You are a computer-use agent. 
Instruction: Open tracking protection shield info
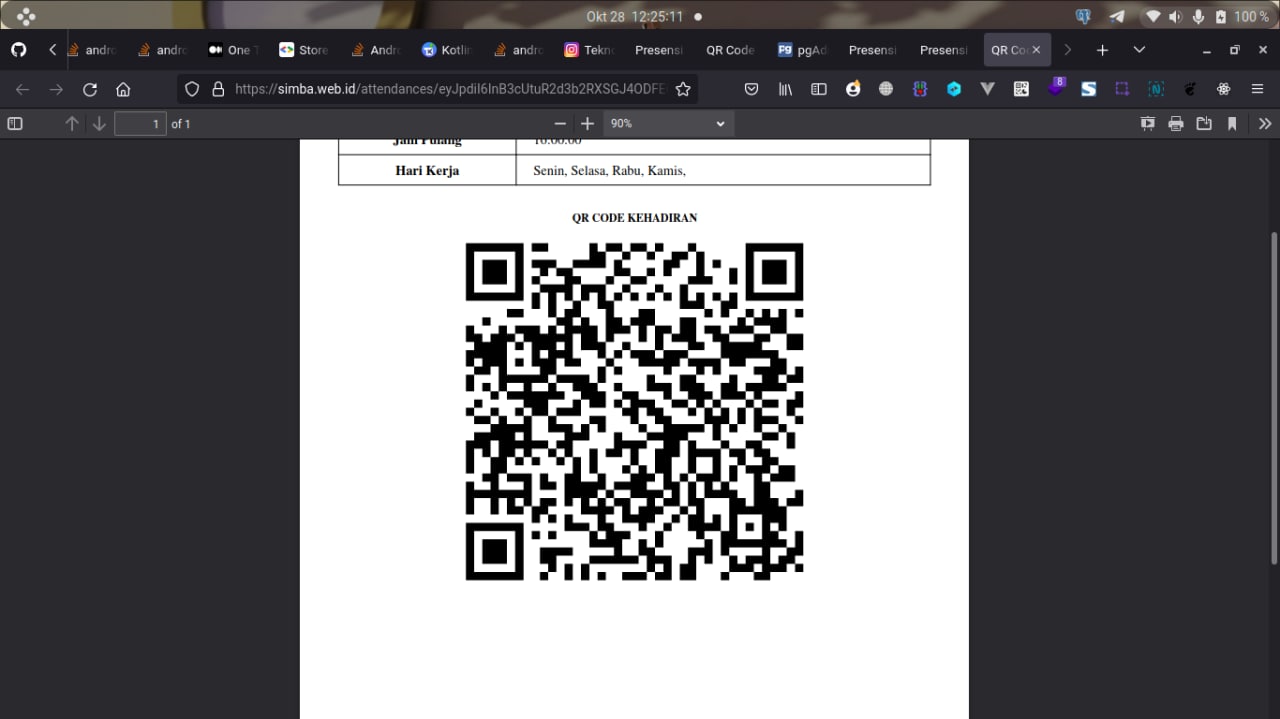coord(193,89)
